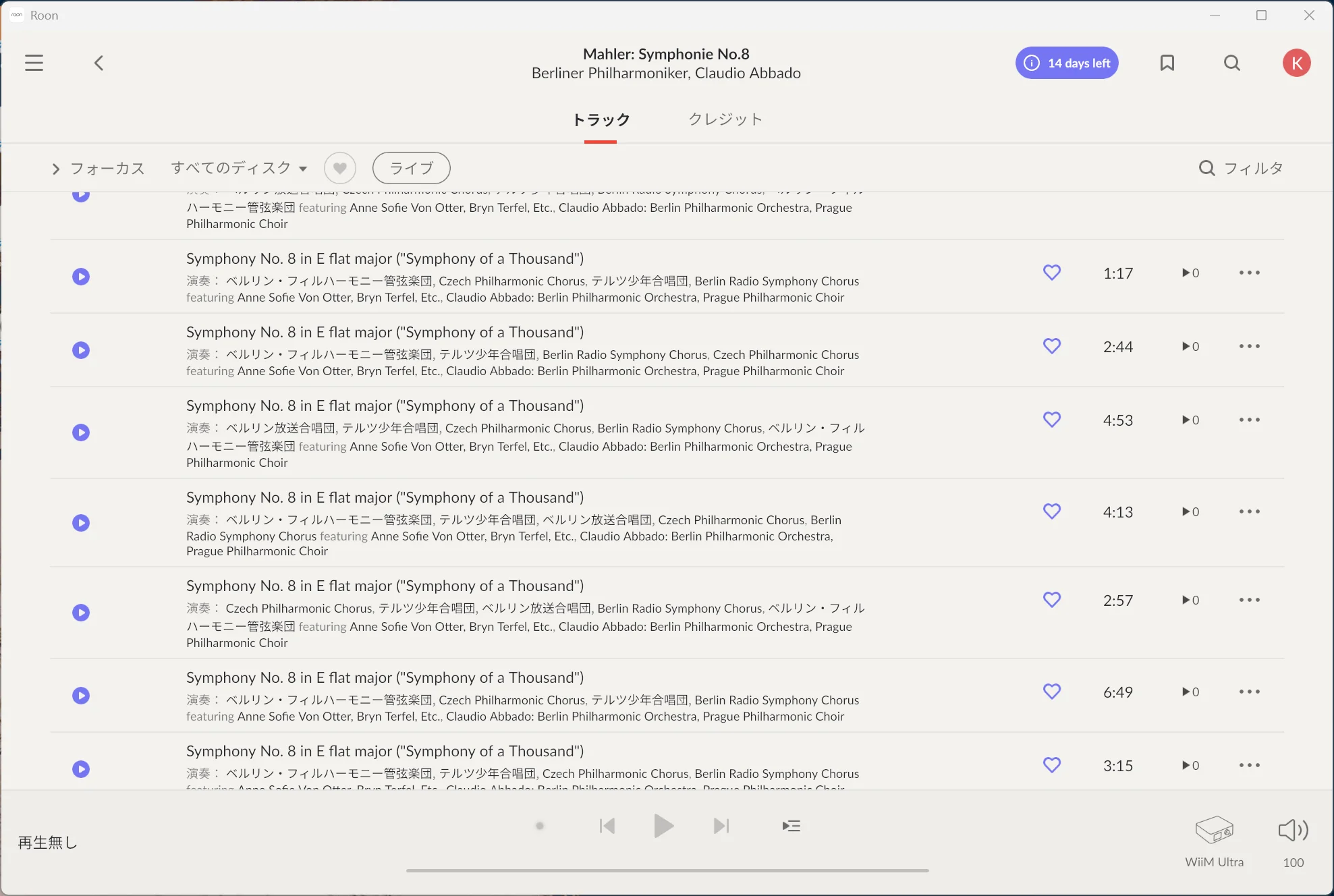Click the bookmark icon in header
The image size is (1334, 896).
pos(1167,63)
